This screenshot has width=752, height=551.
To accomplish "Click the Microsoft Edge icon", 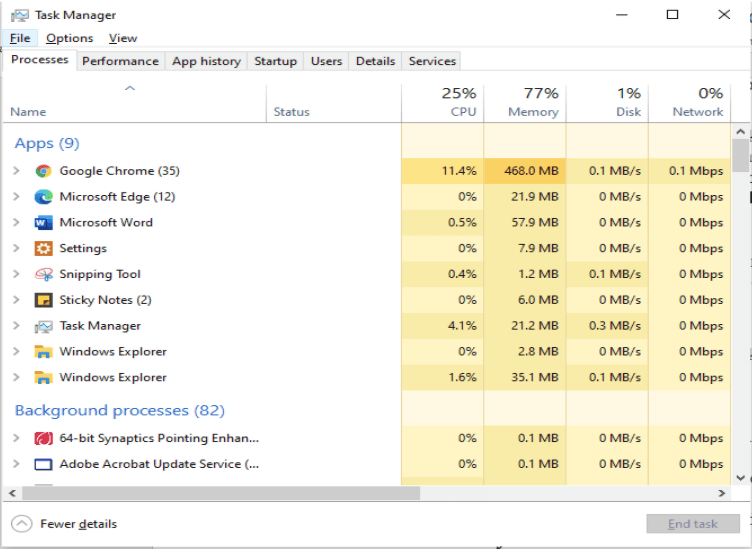I will pyautogui.click(x=43, y=197).
